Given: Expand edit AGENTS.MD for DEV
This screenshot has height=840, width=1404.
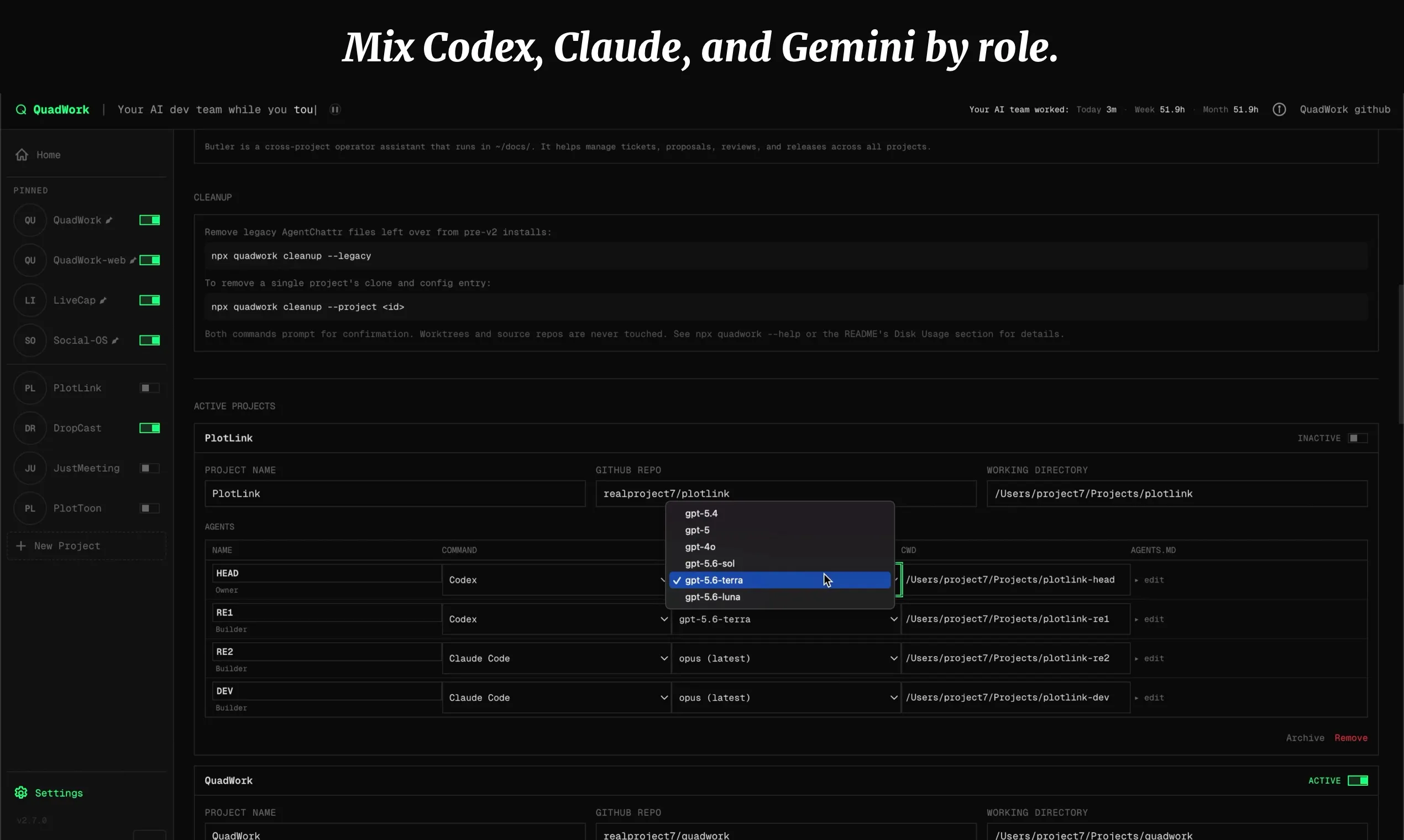Looking at the screenshot, I should tap(1149, 697).
